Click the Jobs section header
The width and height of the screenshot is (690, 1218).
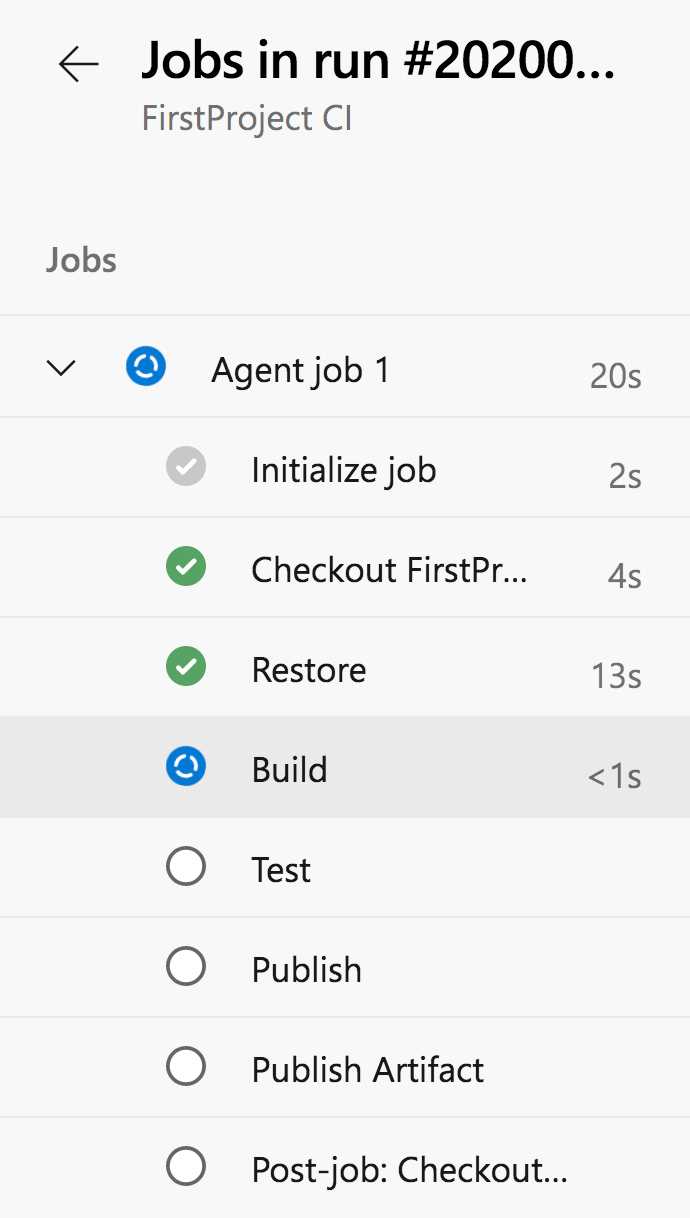tap(80, 260)
